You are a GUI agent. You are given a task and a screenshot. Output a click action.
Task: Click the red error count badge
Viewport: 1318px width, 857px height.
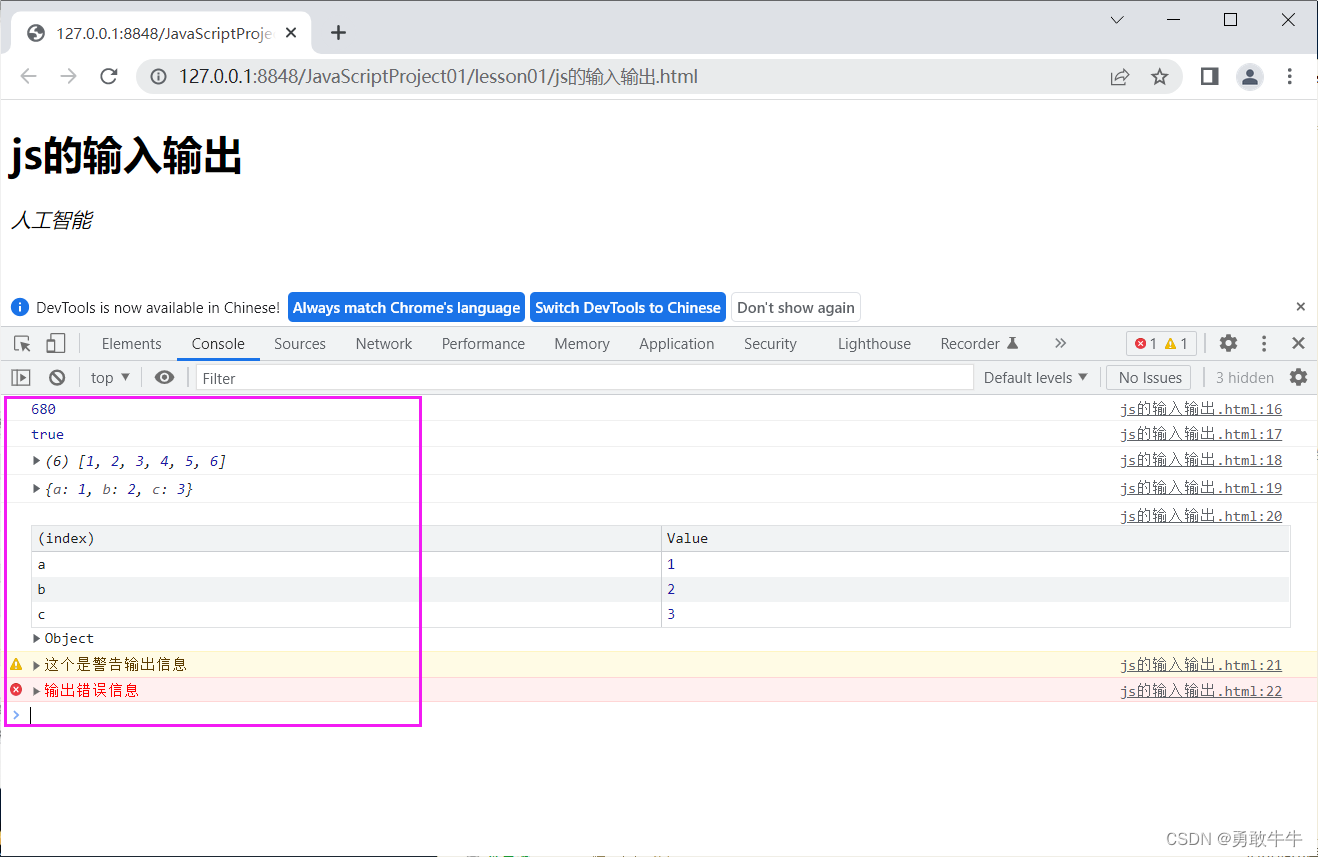[x=1146, y=344]
